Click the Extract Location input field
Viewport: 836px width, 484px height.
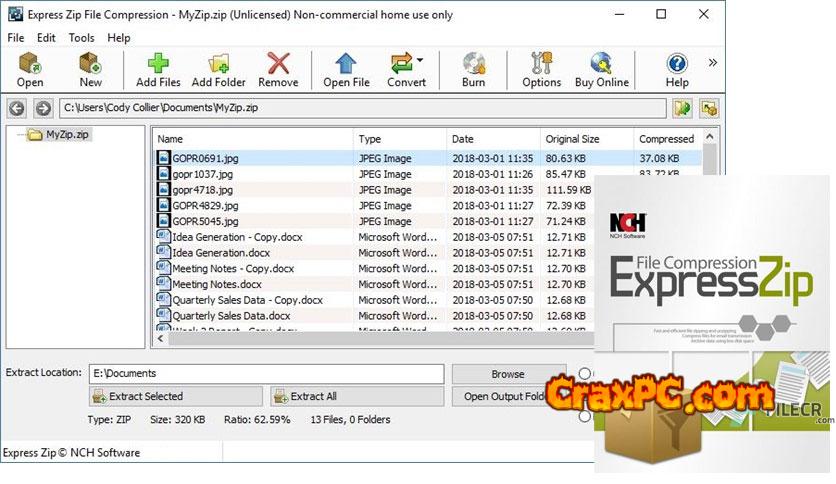coord(267,374)
